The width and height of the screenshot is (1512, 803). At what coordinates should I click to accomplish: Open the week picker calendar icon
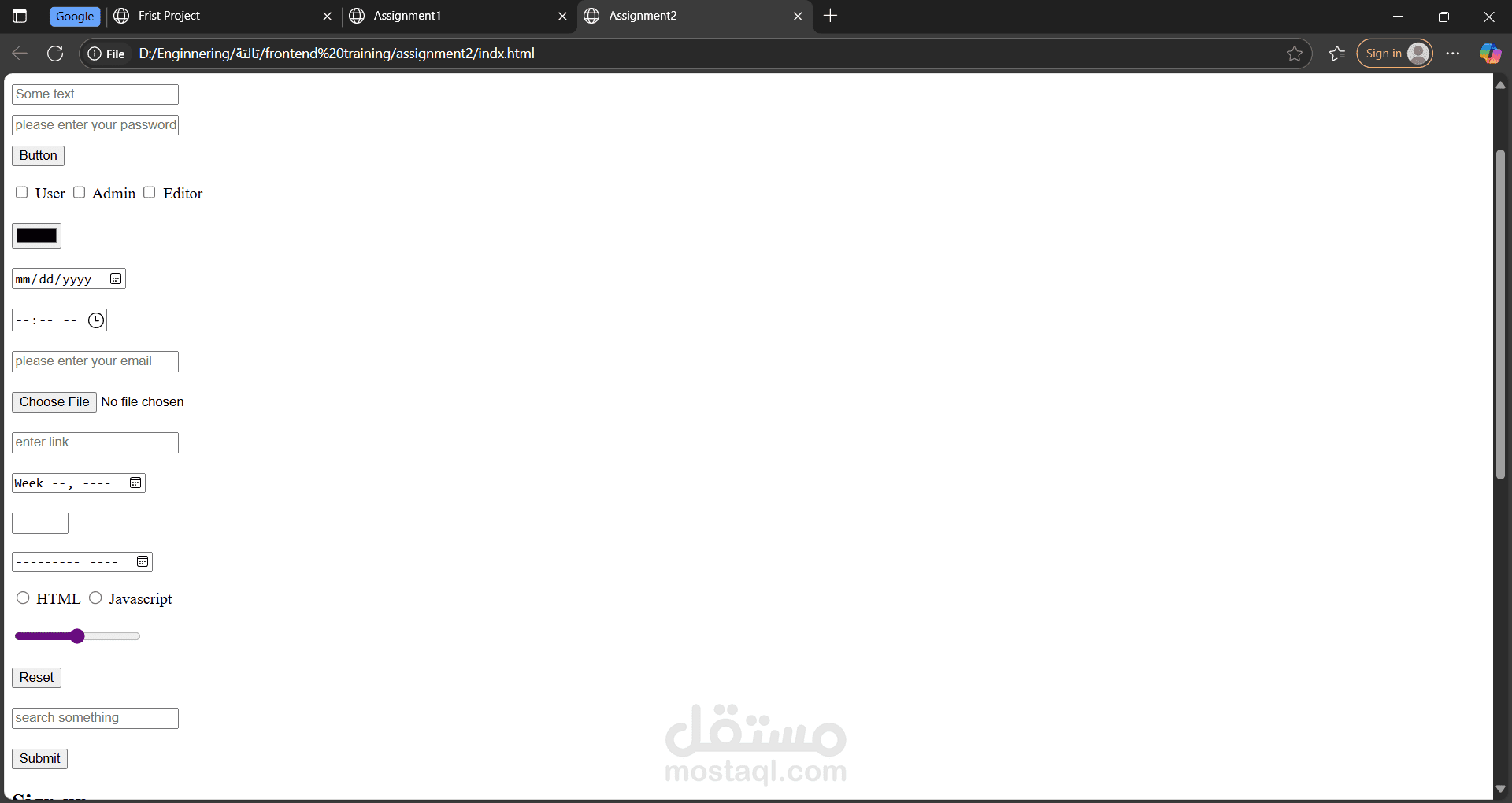(x=135, y=483)
